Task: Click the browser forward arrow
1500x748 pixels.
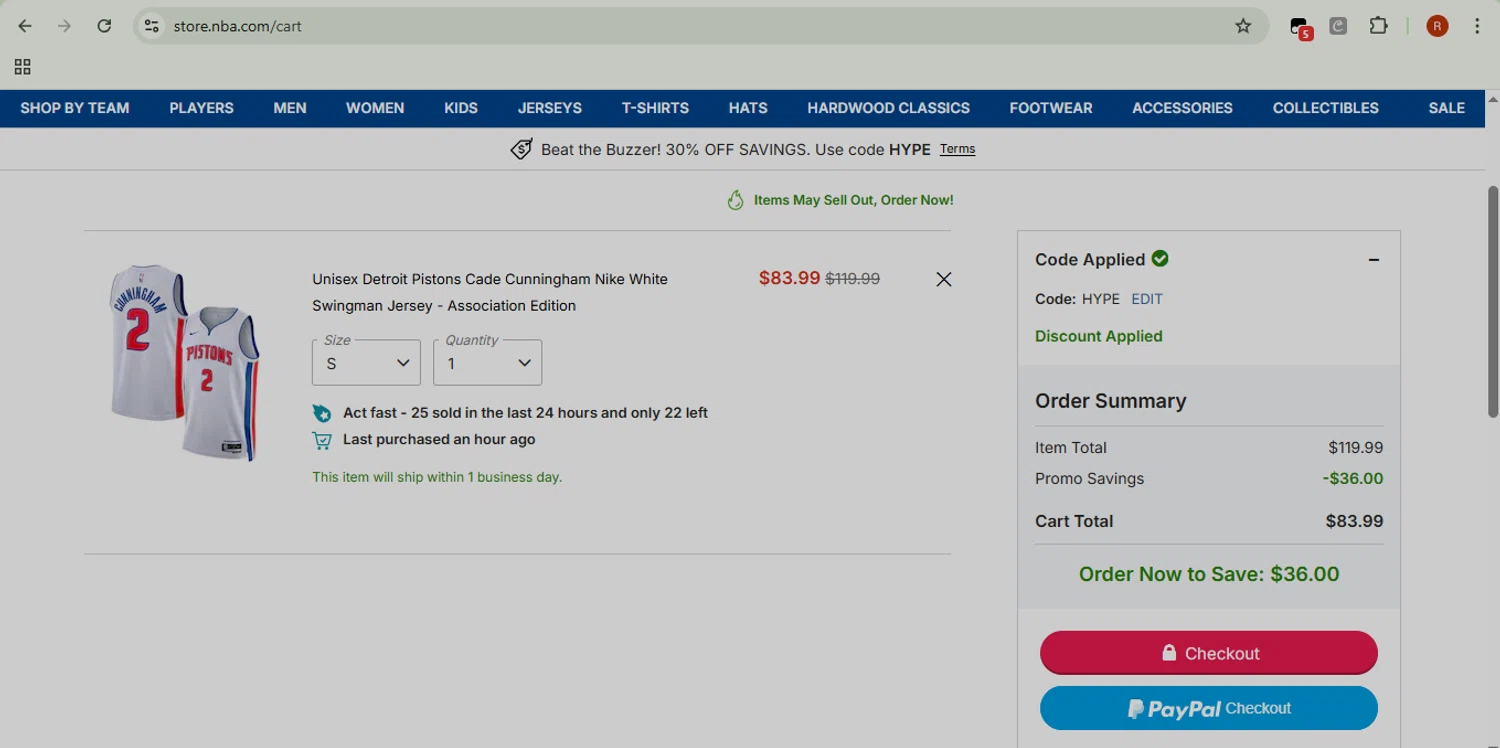Action: point(64,26)
